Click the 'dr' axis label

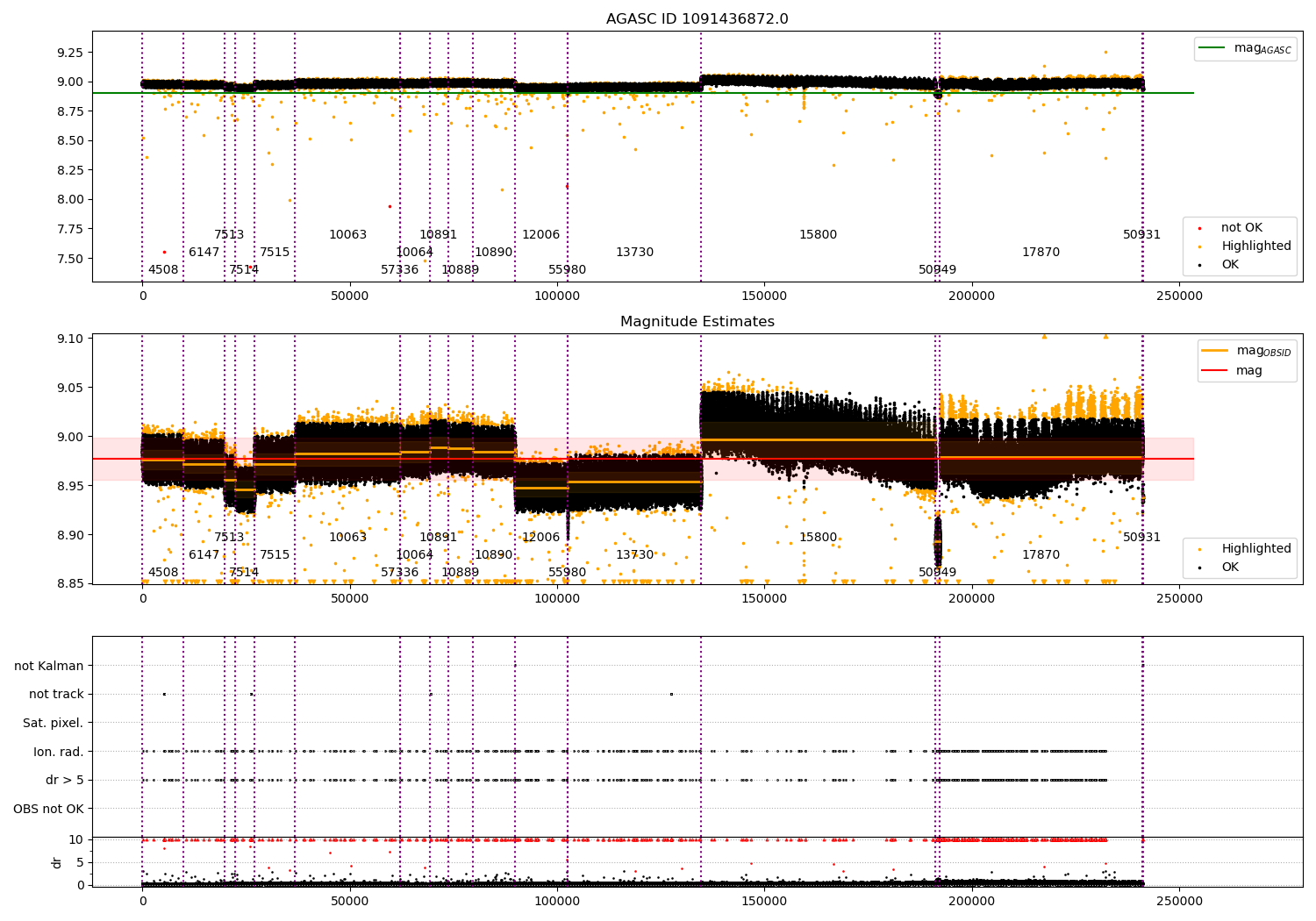click(x=57, y=862)
